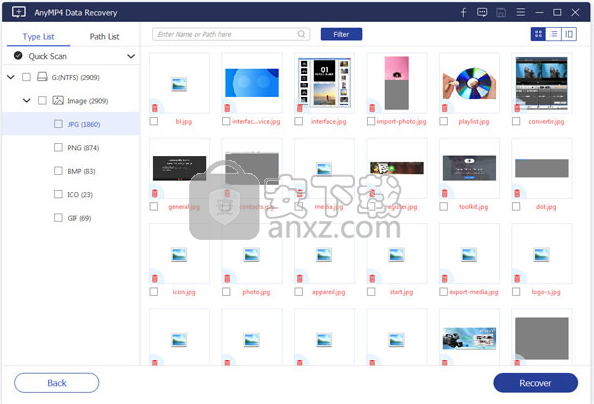The image size is (594, 404).
Task: Select the interface.jpg file checkbox
Action: tap(299, 121)
